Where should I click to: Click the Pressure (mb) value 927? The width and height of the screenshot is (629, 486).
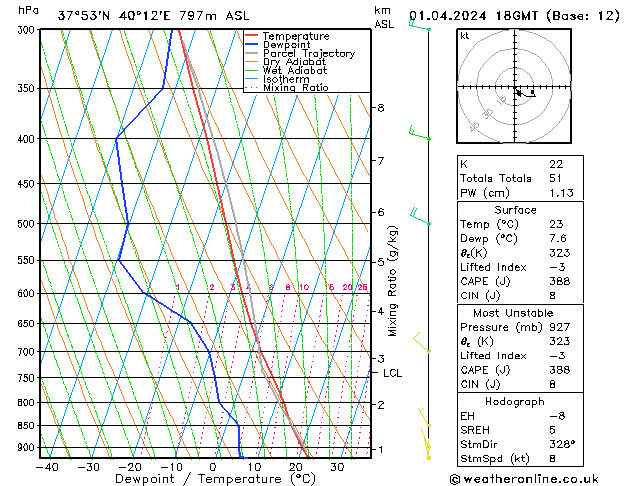(560, 327)
